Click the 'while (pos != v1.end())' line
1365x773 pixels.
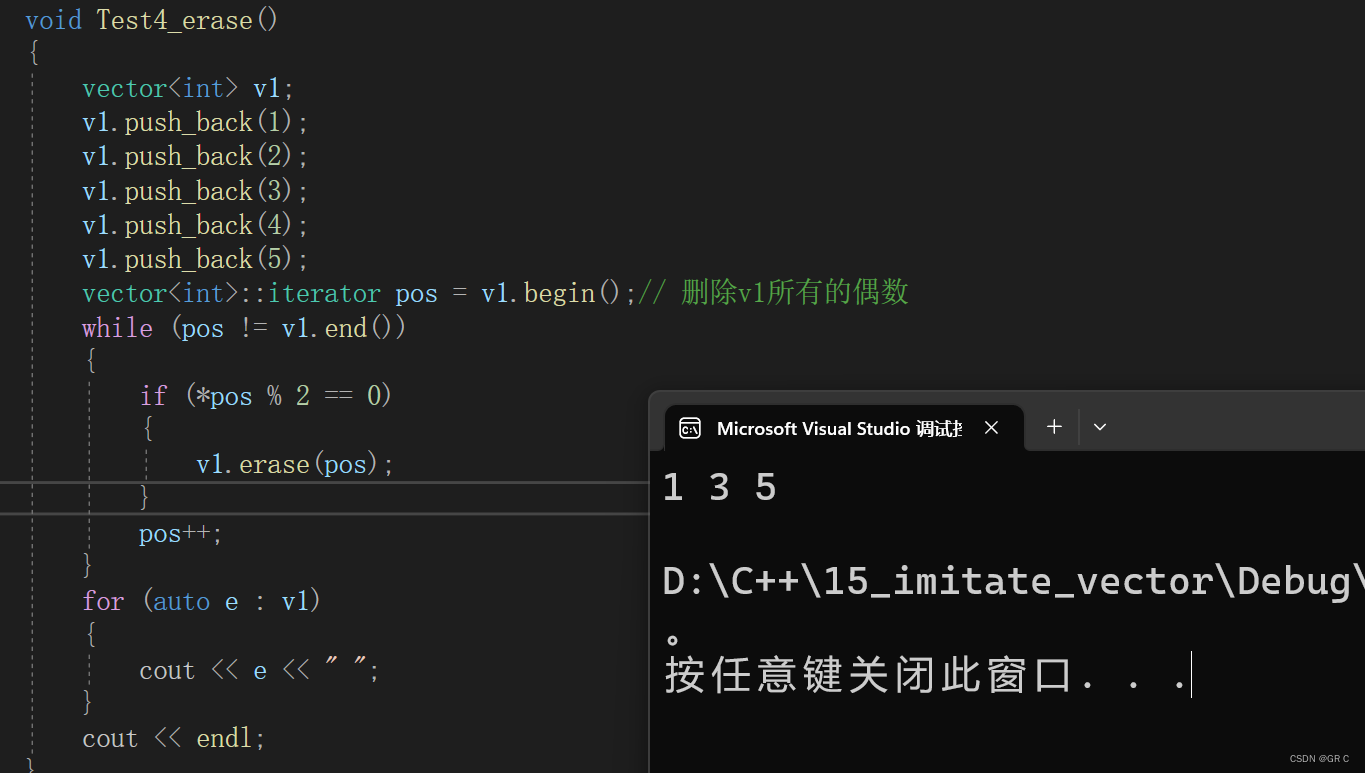(244, 328)
